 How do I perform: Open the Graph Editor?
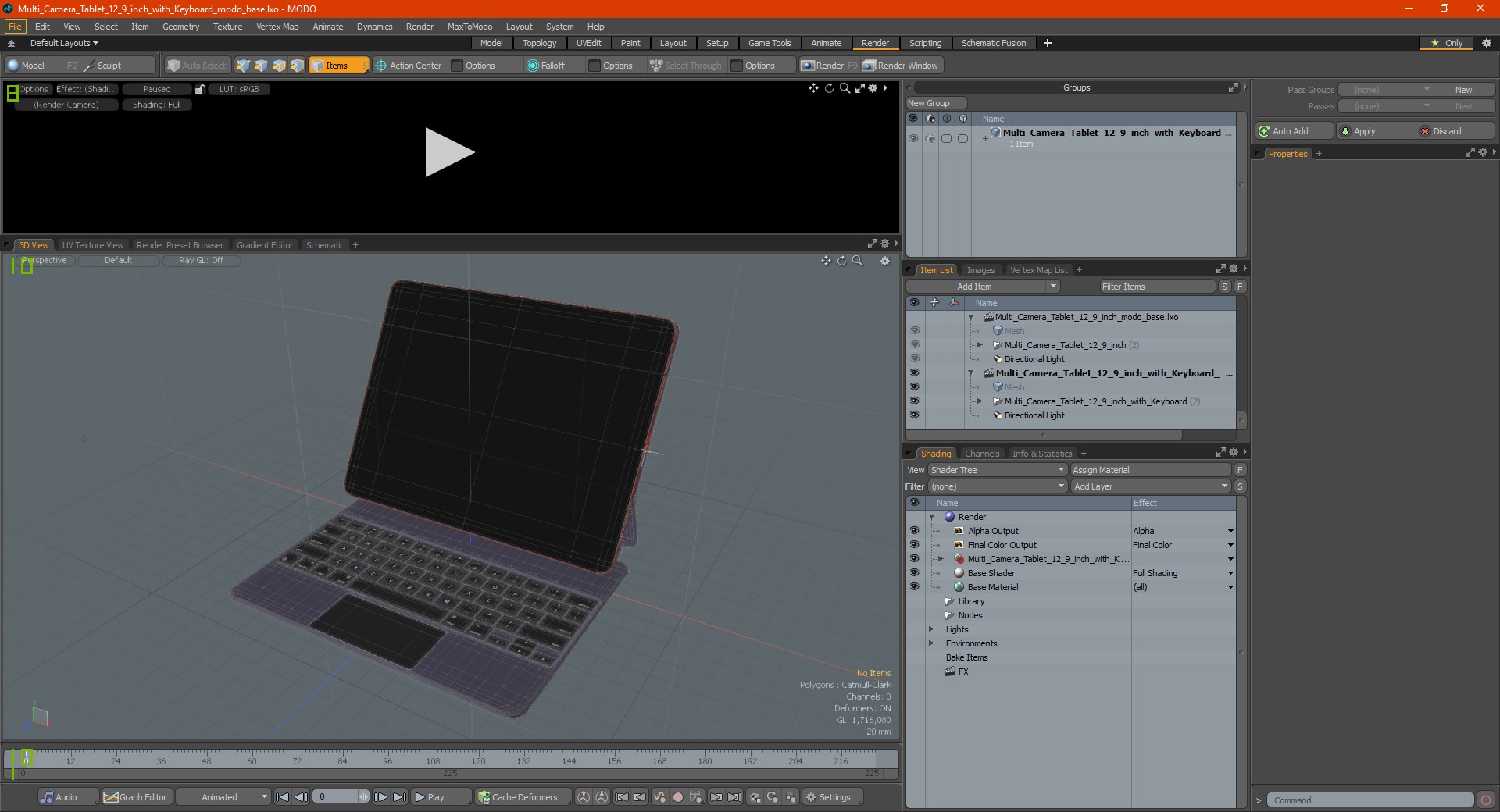135,797
